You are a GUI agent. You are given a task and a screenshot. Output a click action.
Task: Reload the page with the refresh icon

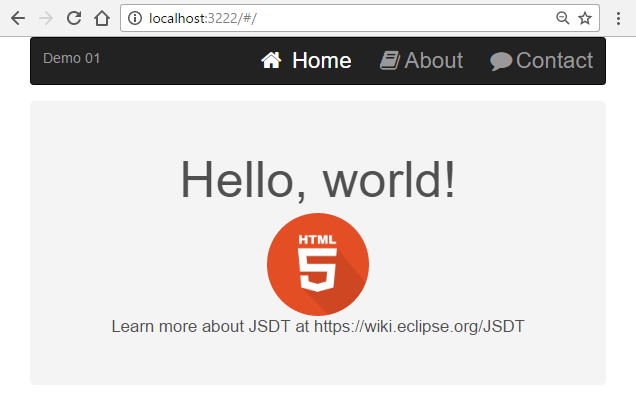tap(74, 18)
